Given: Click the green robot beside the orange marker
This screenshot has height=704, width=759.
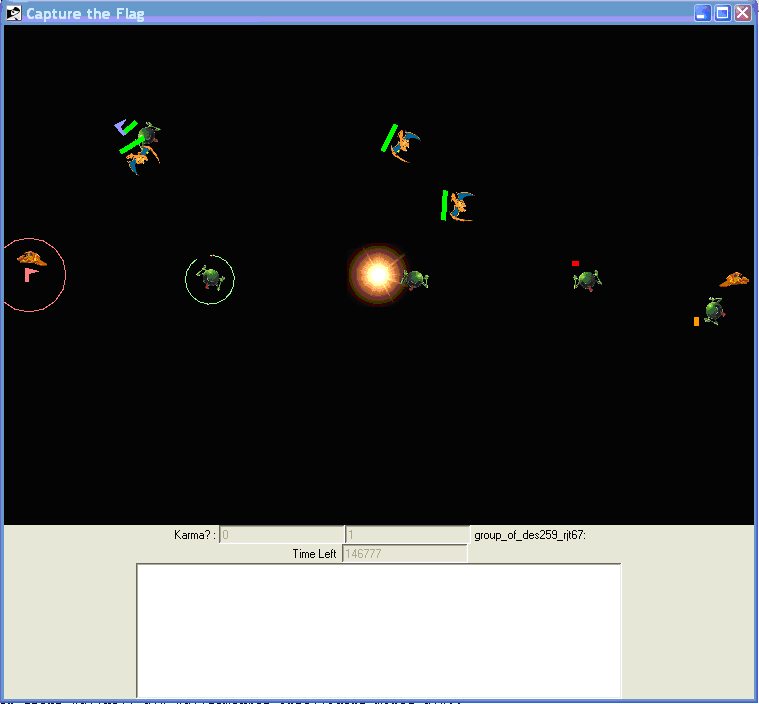Looking at the screenshot, I should (x=713, y=310).
